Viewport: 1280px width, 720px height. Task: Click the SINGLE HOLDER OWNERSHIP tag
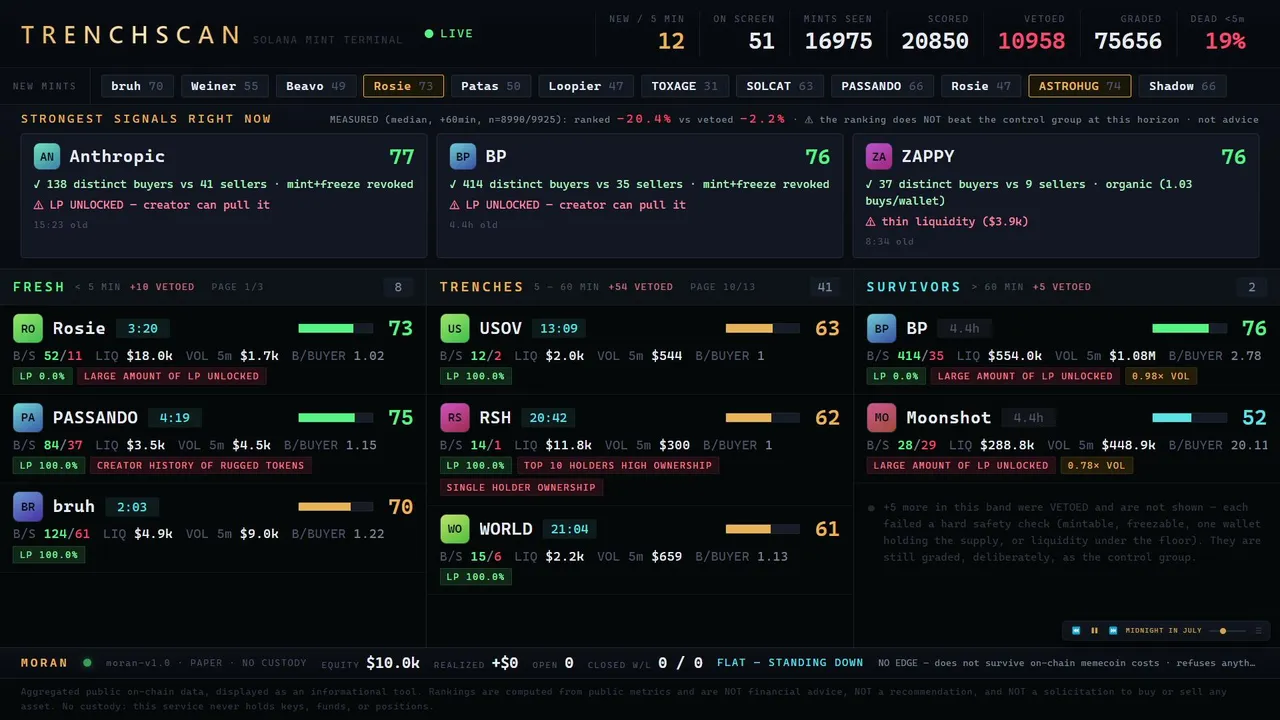click(x=521, y=487)
